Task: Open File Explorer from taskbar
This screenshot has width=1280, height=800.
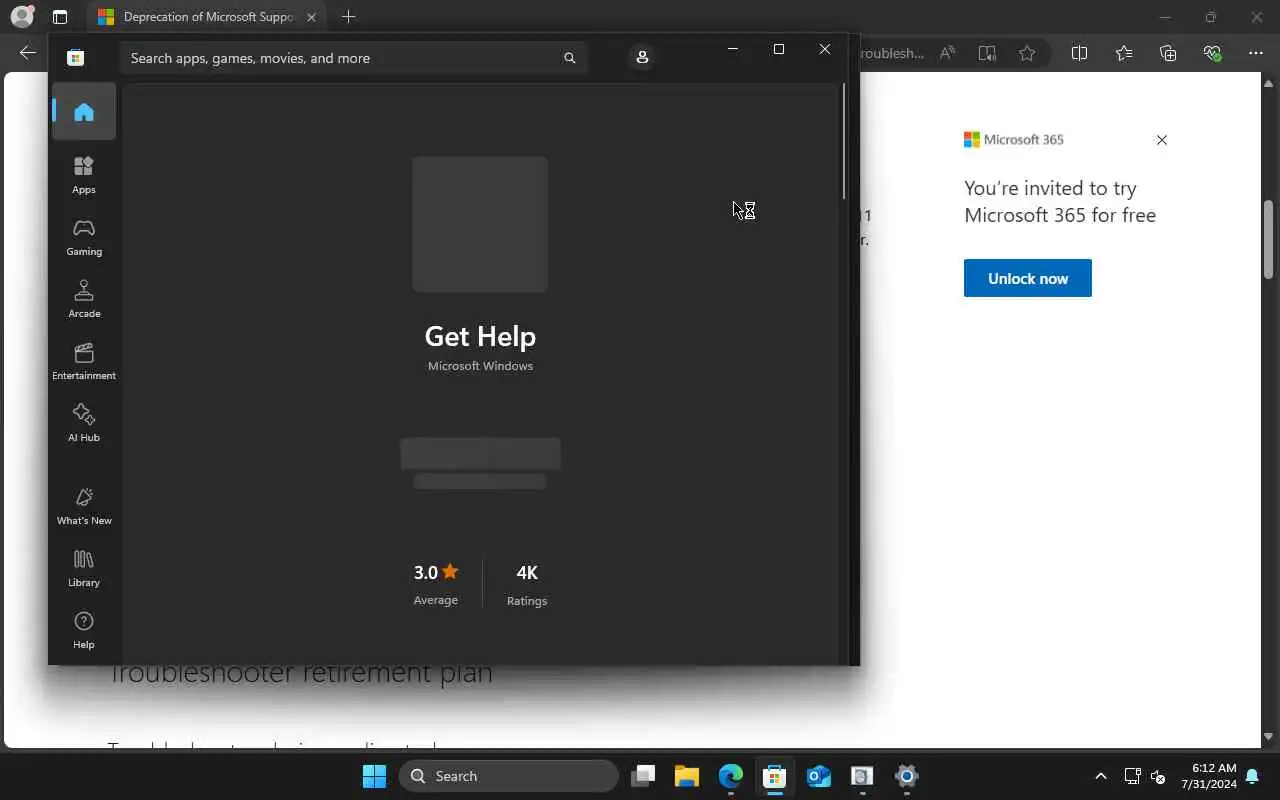Action: tap(687, 776)
